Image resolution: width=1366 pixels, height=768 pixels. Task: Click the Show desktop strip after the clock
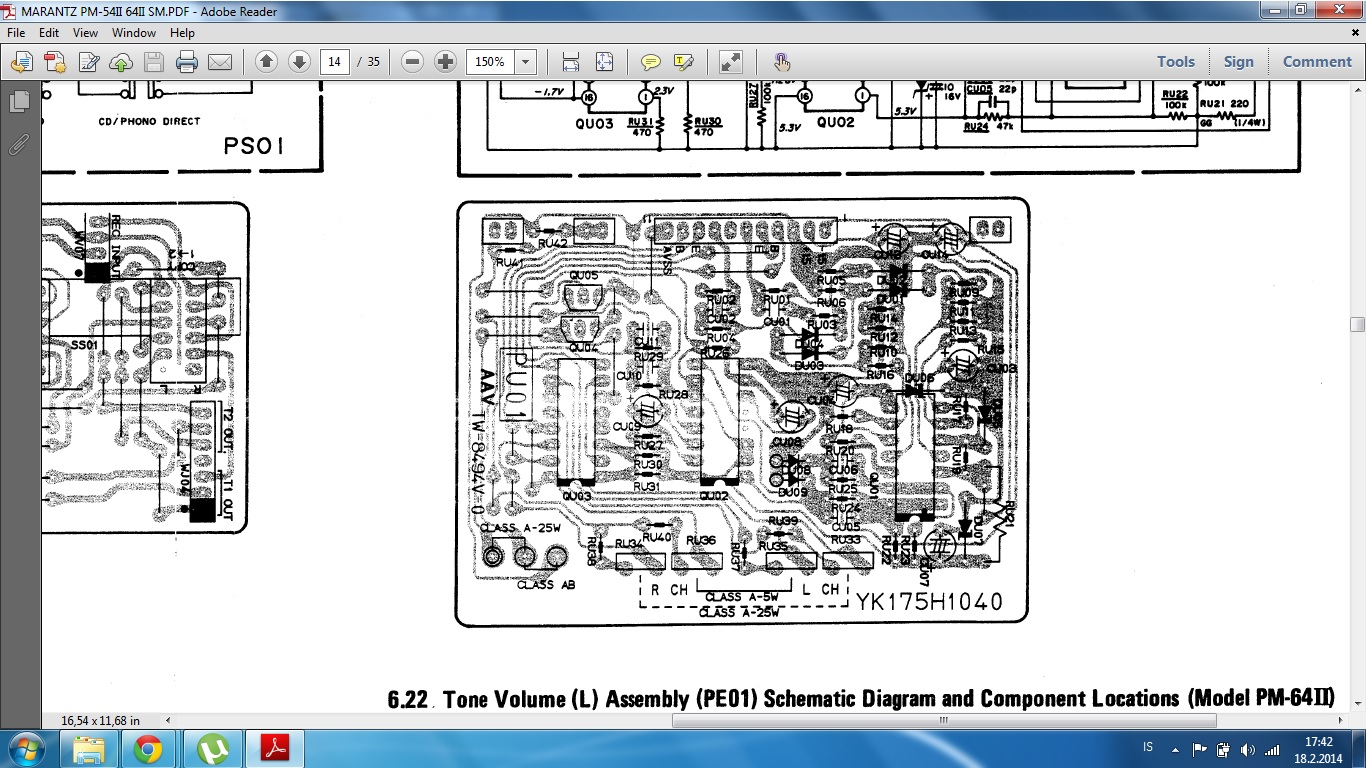coord(1358,749)
